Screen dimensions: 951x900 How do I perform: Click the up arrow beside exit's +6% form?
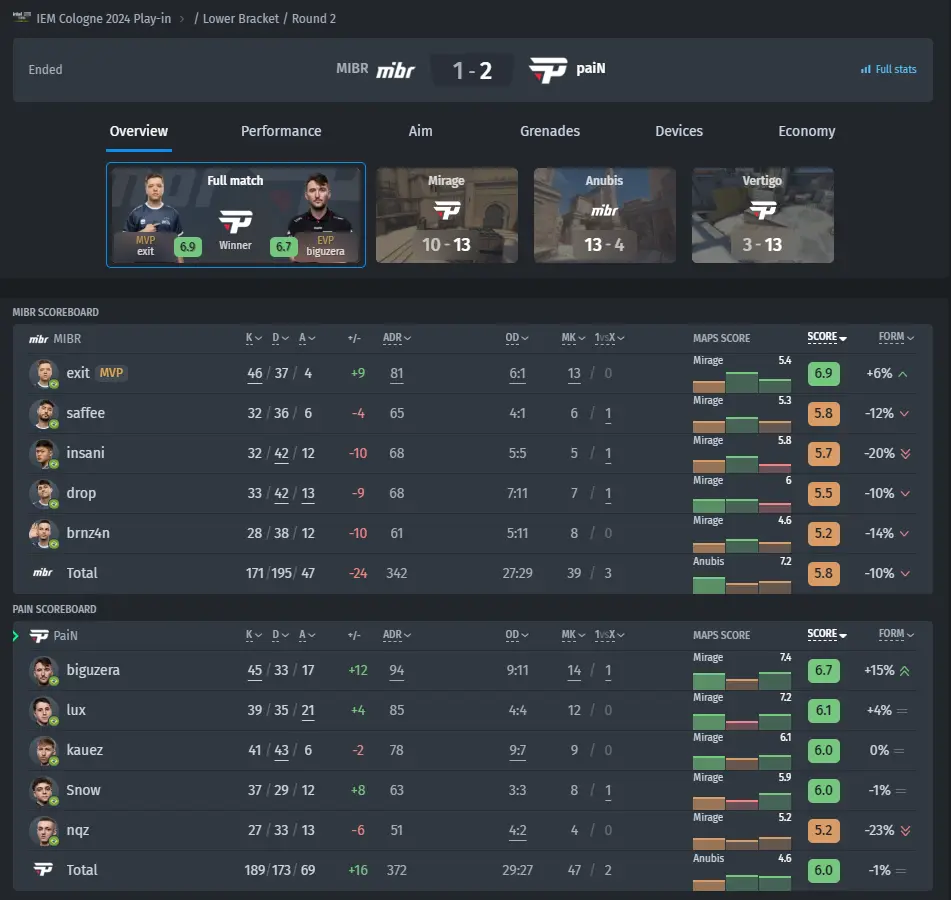point(902,374)
